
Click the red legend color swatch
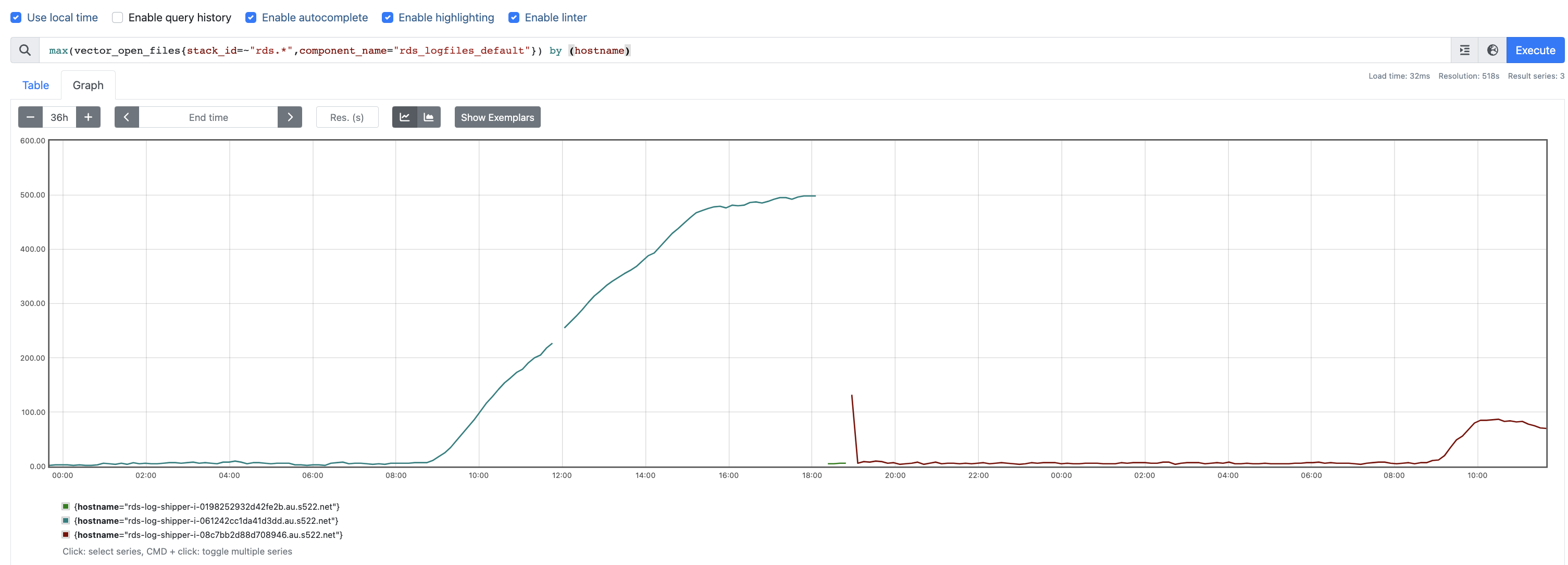[65, 535]
